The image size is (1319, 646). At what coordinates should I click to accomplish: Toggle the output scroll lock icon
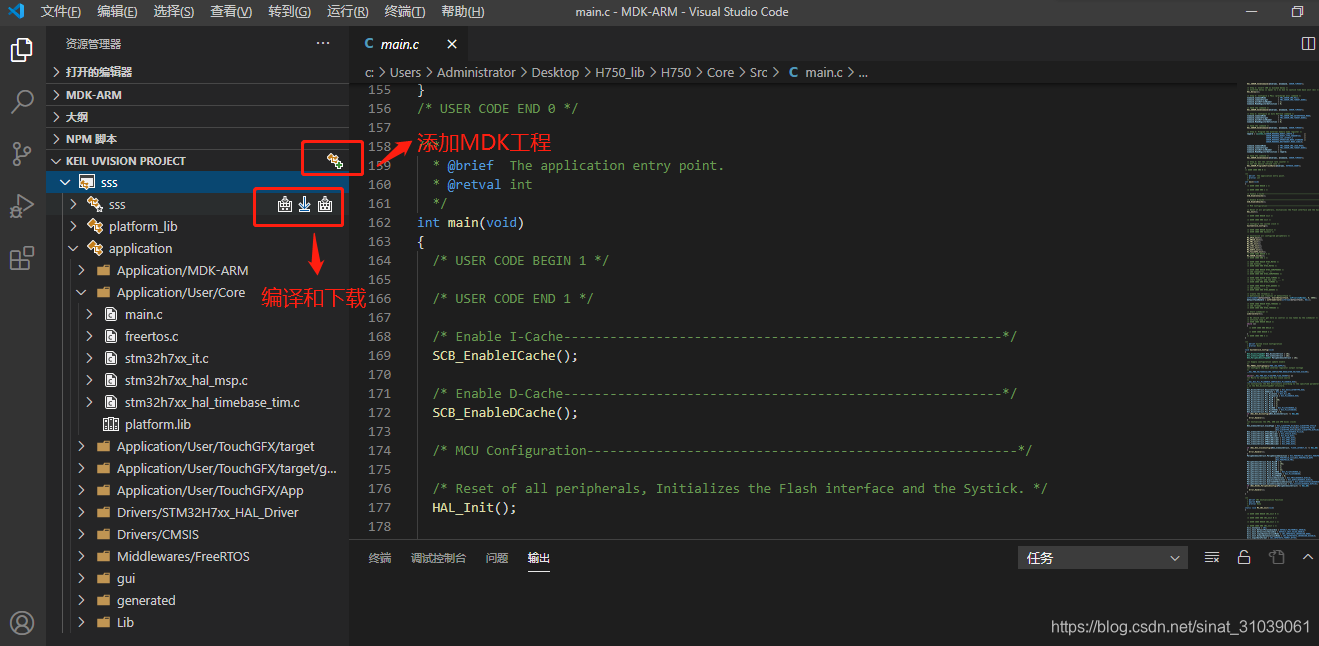(1244, 557)
